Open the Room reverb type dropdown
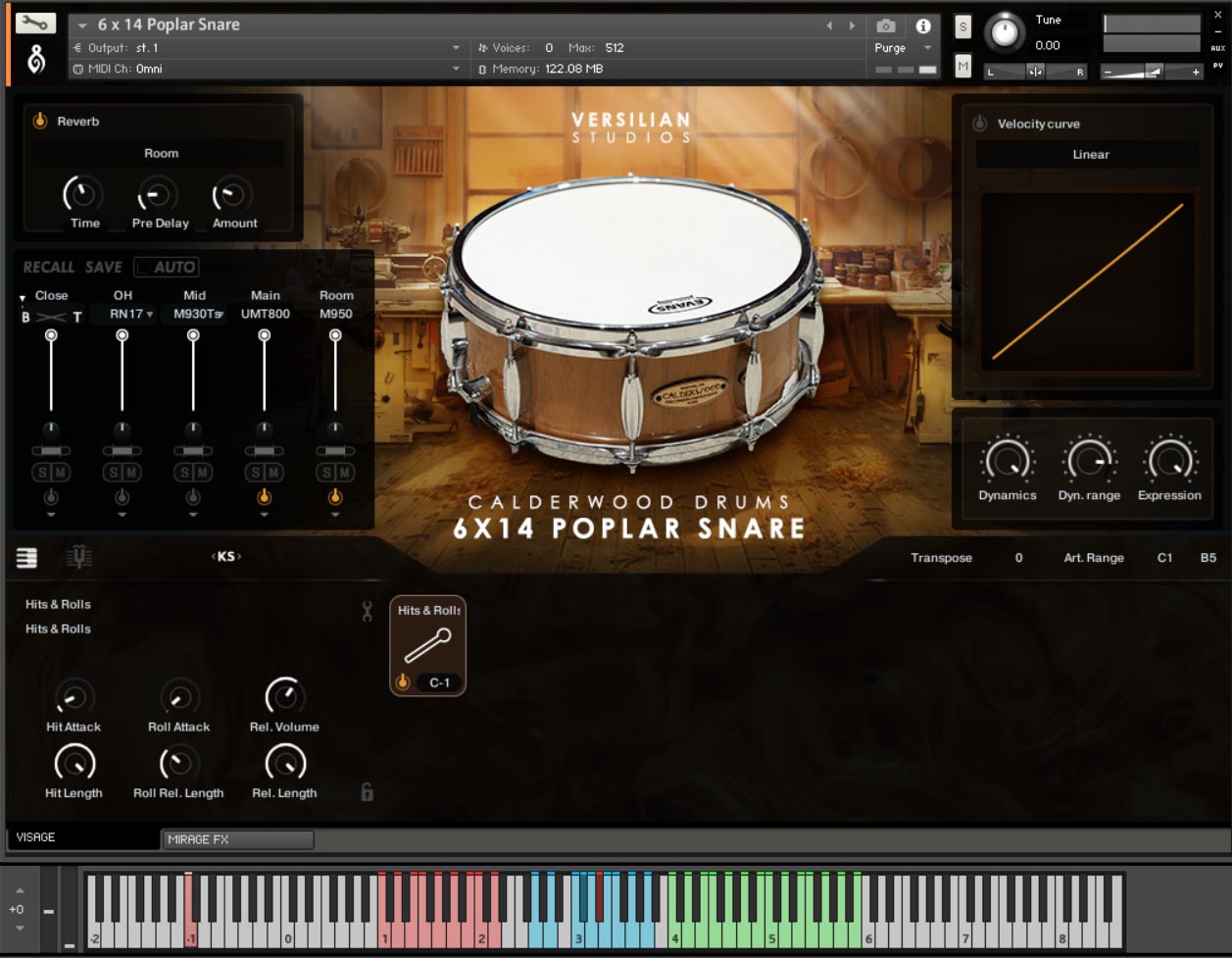 tap(160, 153)
